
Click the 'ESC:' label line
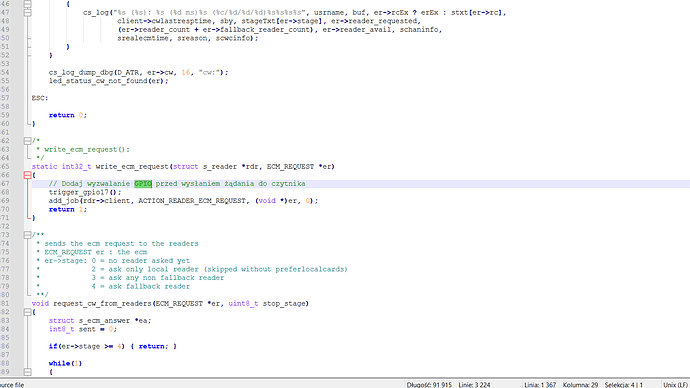pos(40,98)
